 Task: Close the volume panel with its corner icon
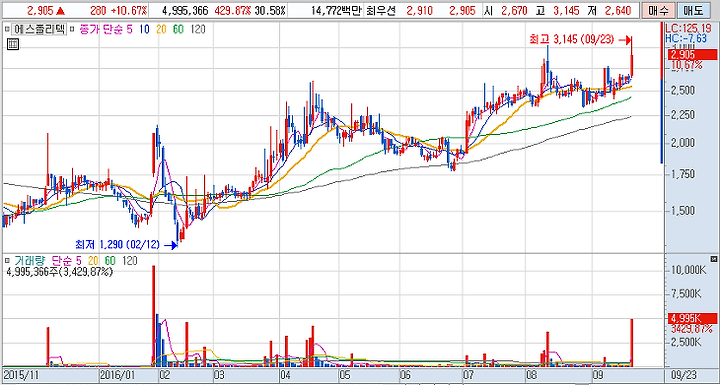pos(713,259)
